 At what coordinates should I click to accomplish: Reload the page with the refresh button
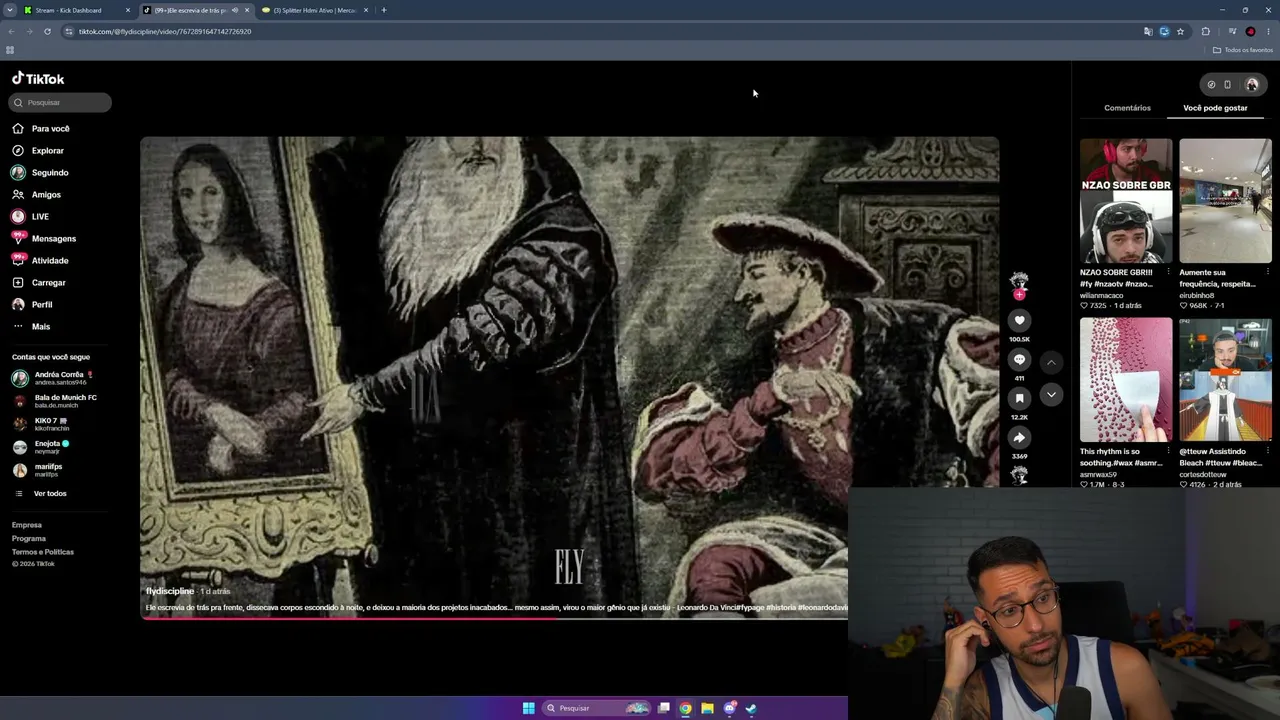[47, 31]
